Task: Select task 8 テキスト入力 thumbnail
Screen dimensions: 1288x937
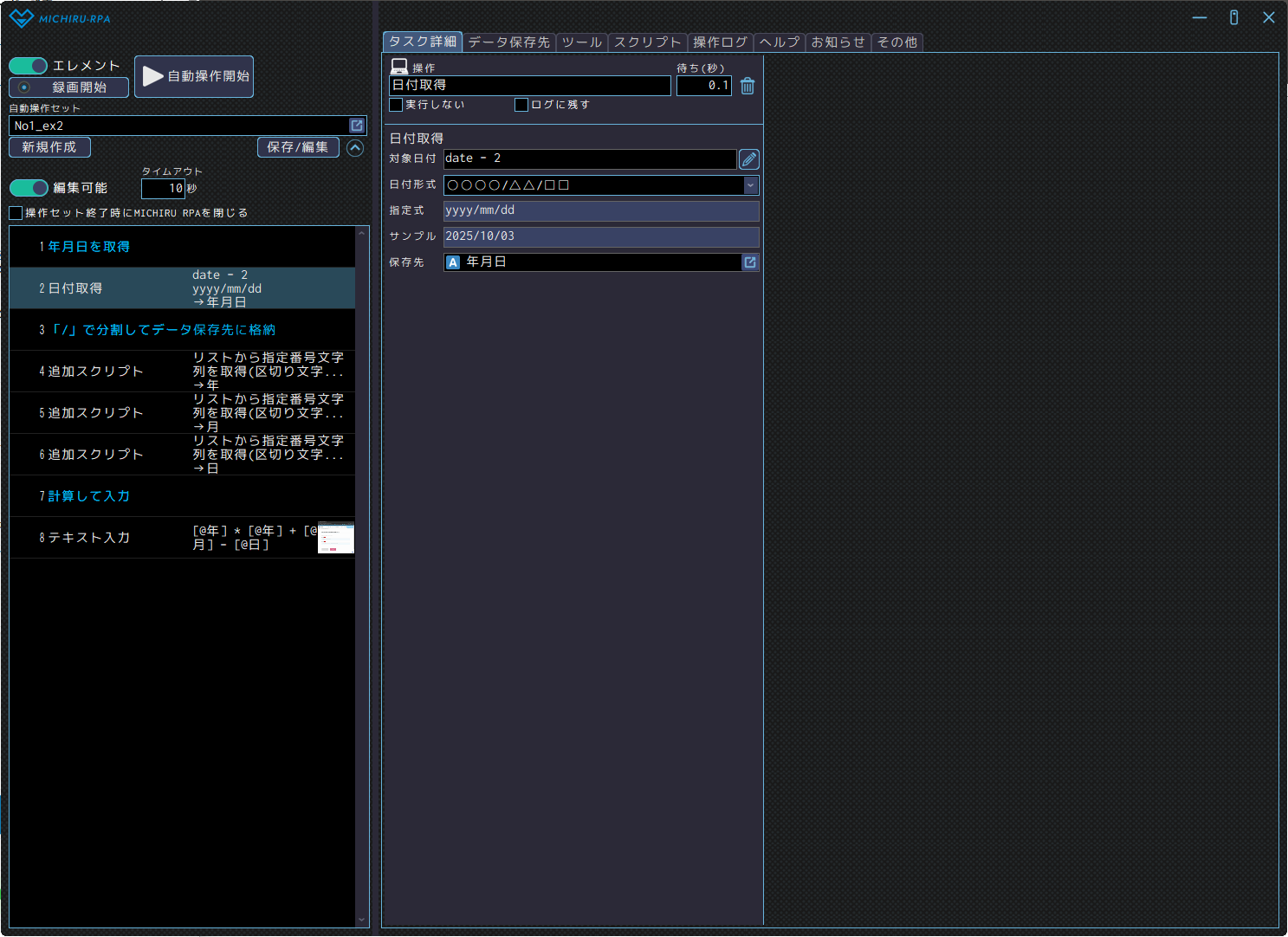Action: 336,538
